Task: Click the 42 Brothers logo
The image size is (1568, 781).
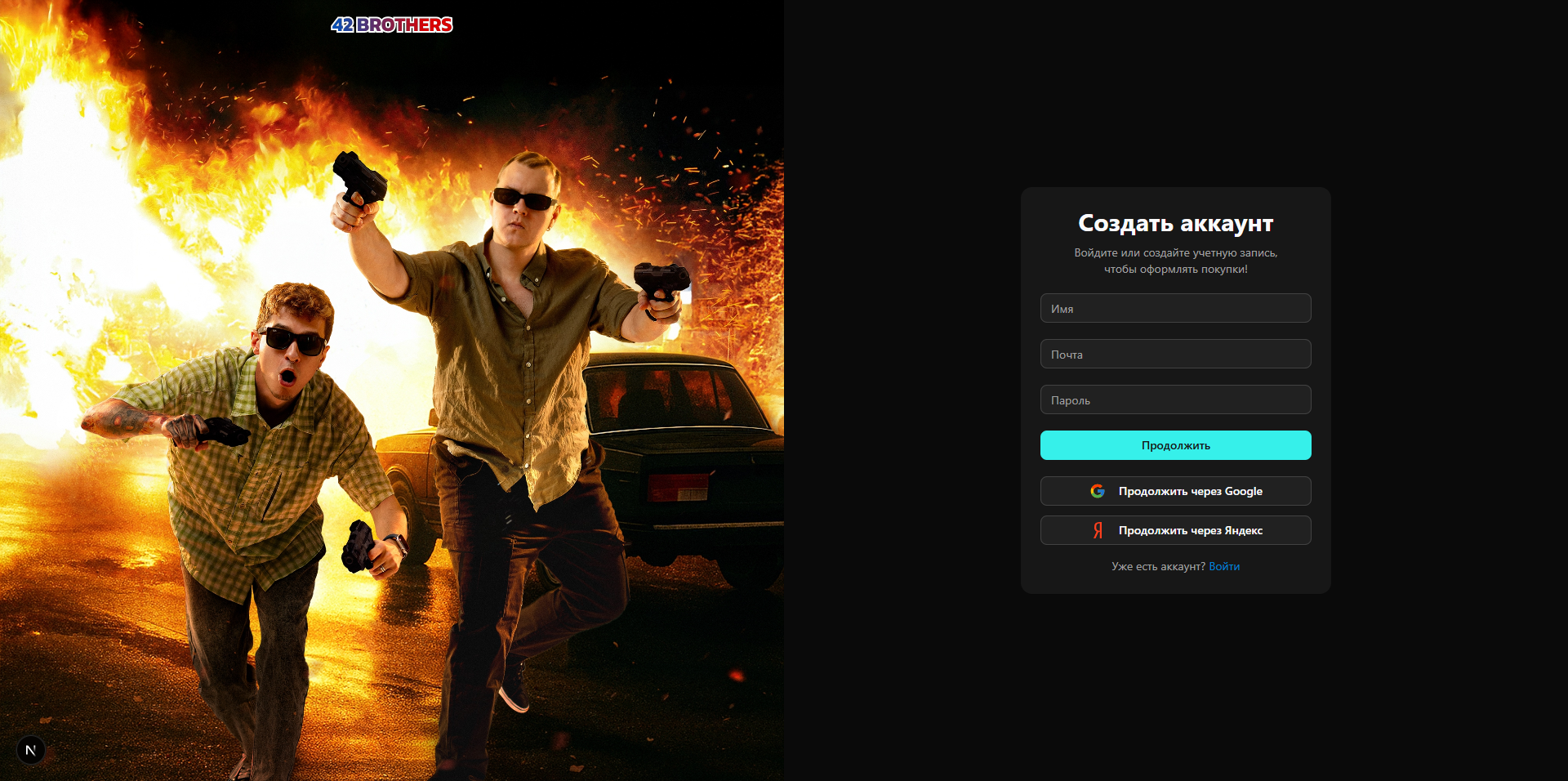Action: point(392,25)
